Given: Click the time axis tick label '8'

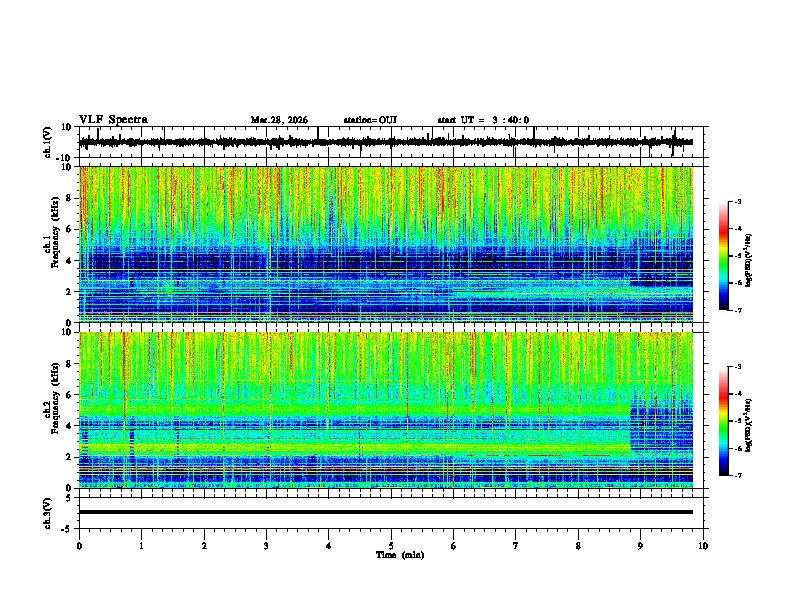Looking at the screenshot, I should tap(578, 546).
